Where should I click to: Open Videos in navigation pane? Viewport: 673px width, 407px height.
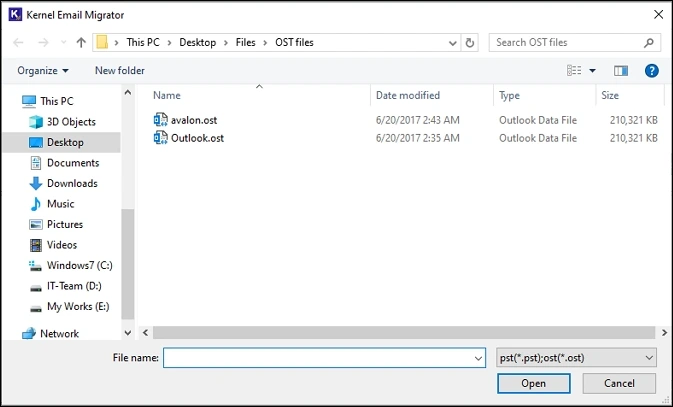point(62,245)
